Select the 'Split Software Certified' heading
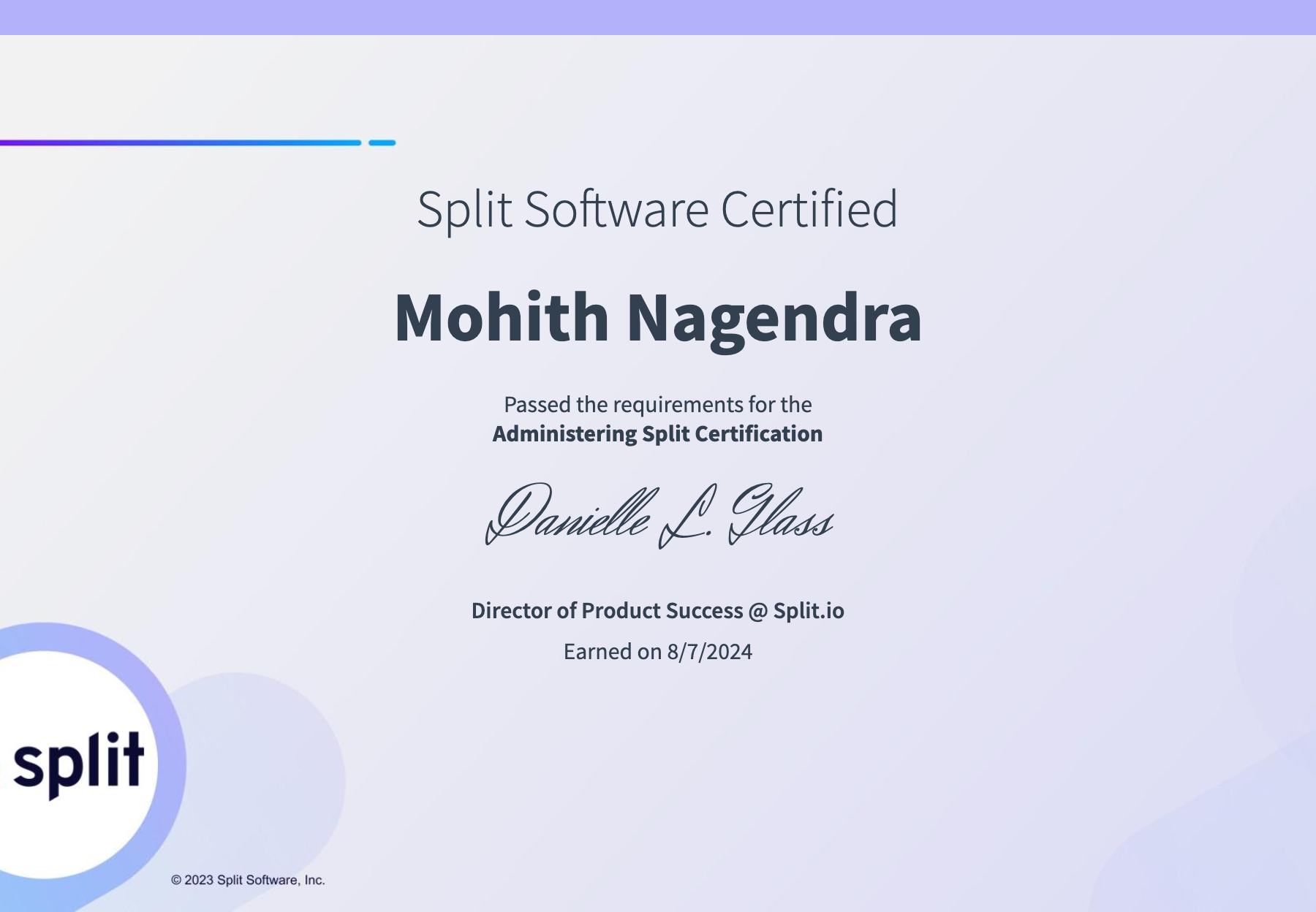1316x912 pixels. pyautogui.click(x=657, y=210)
